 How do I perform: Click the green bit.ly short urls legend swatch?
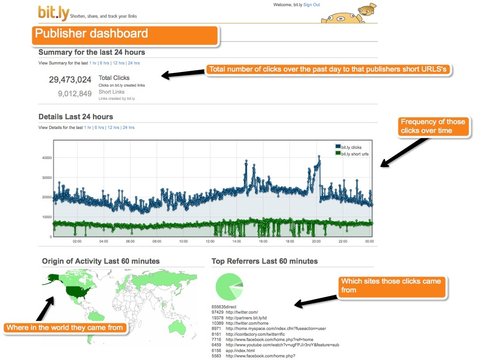point(338,153)
